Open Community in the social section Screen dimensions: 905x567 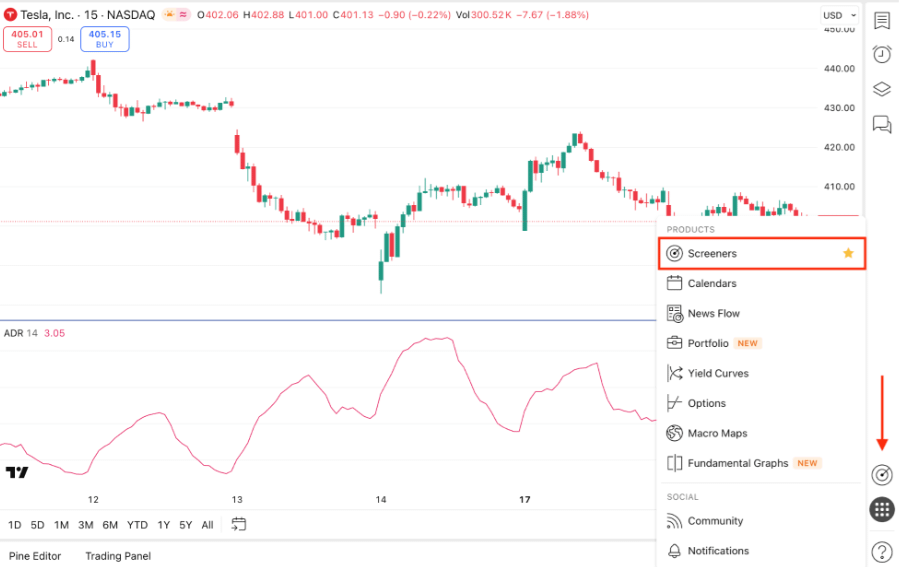coord(761,521)
